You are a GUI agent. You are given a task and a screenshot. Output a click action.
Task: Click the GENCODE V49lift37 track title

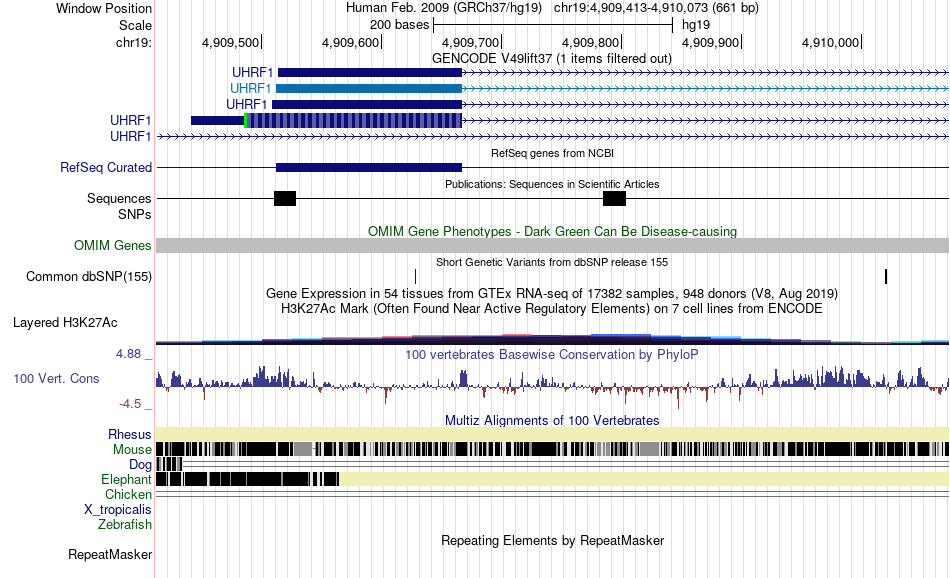click(x=552, y=59)
